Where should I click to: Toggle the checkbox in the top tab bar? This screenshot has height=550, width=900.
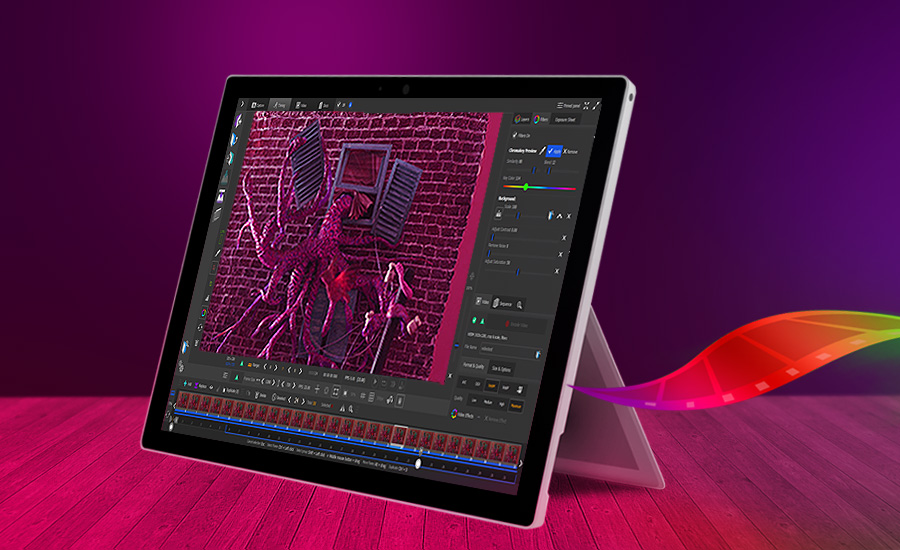340,104
